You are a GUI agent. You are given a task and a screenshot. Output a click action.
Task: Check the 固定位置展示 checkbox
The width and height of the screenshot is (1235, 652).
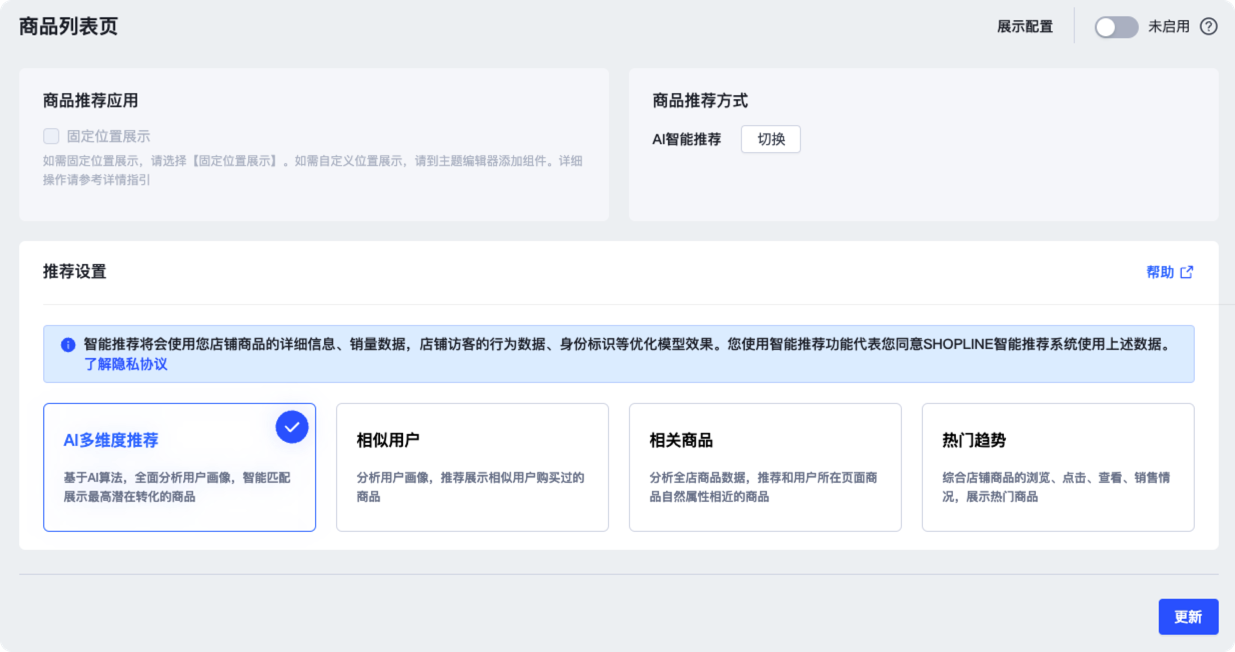51,136
